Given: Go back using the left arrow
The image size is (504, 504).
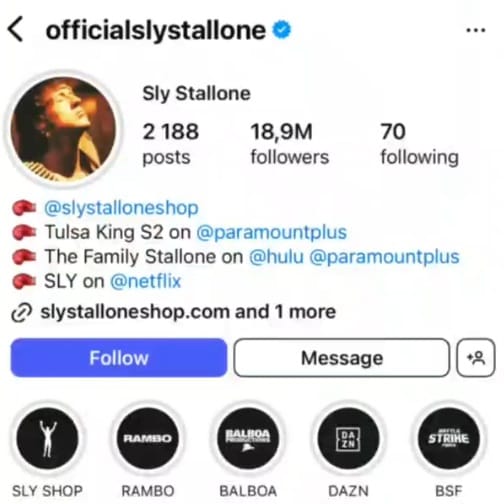Looking at the screenshot, I should (x=15, y=30).
